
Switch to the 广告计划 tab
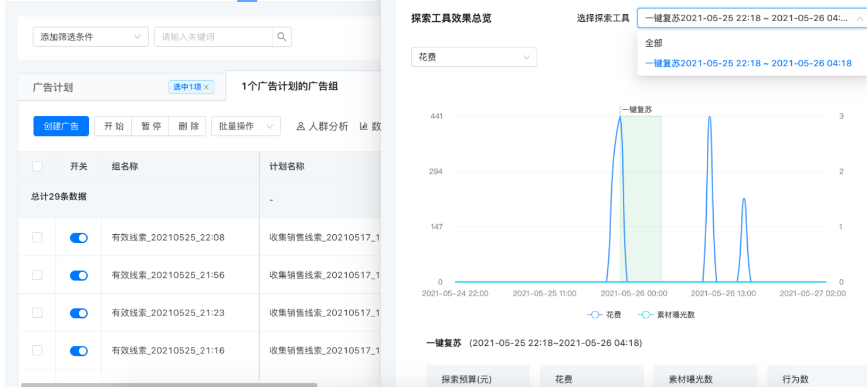(x=53, y=87)
